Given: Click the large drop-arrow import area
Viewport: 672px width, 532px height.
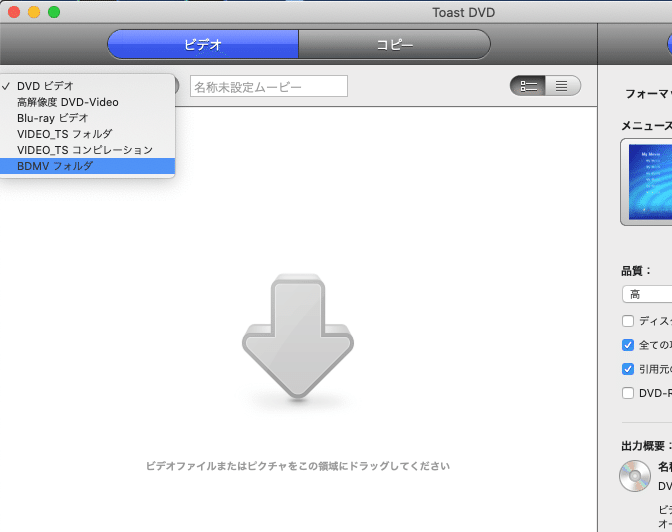Looking at the screenshot, I should point(298,337).
